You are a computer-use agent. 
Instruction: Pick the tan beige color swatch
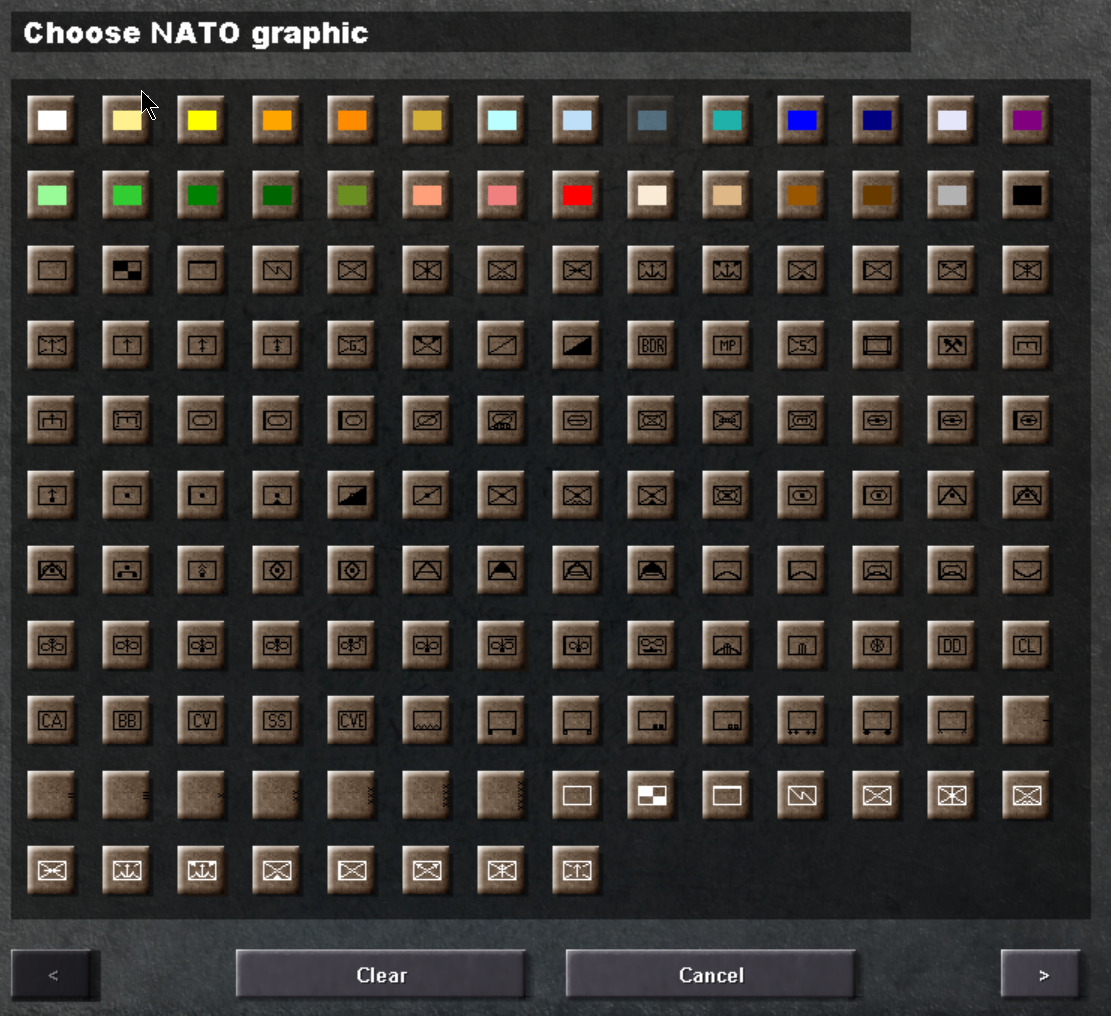(727, 195)
